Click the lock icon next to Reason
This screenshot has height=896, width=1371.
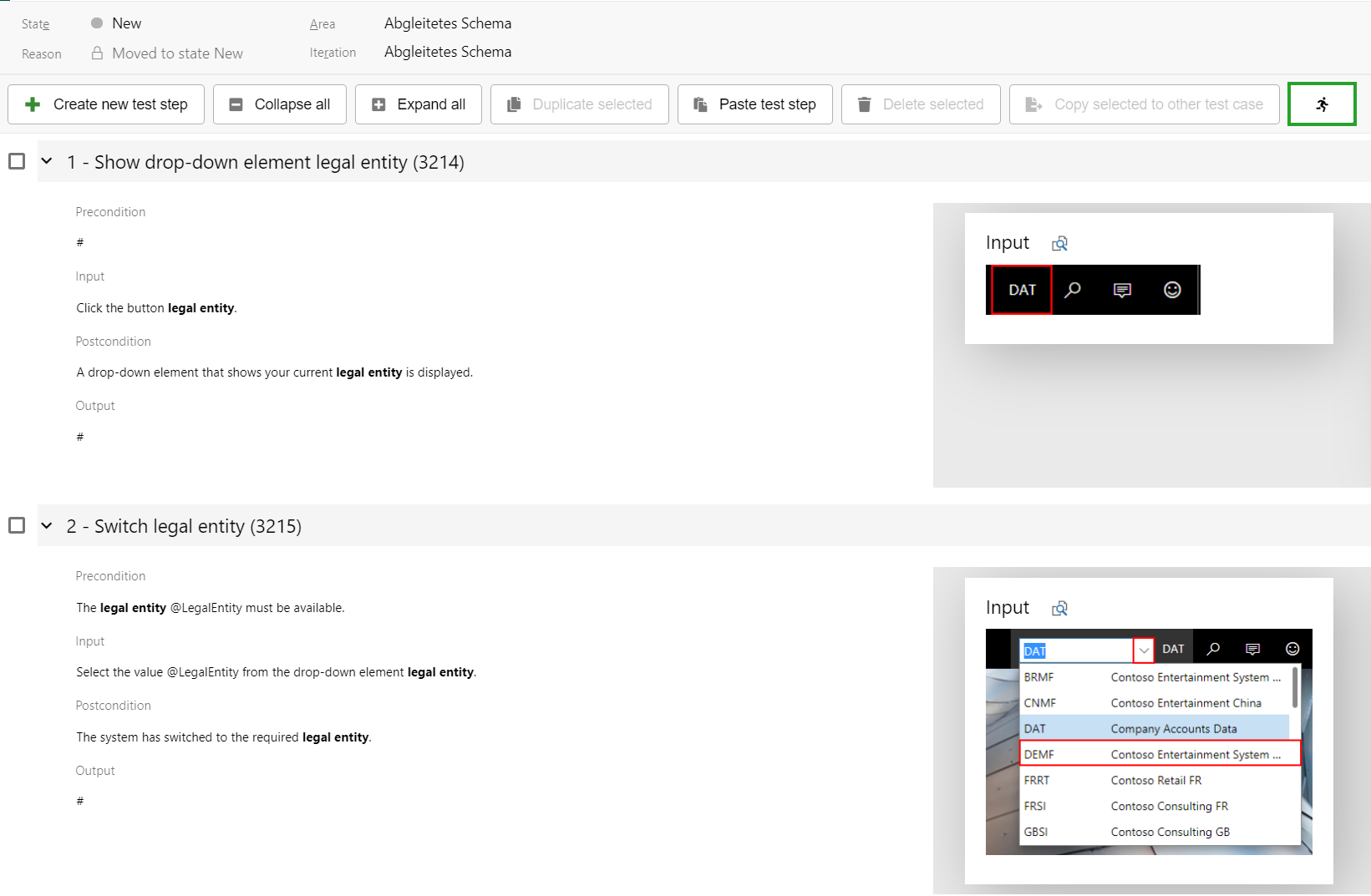pos(97,53)
